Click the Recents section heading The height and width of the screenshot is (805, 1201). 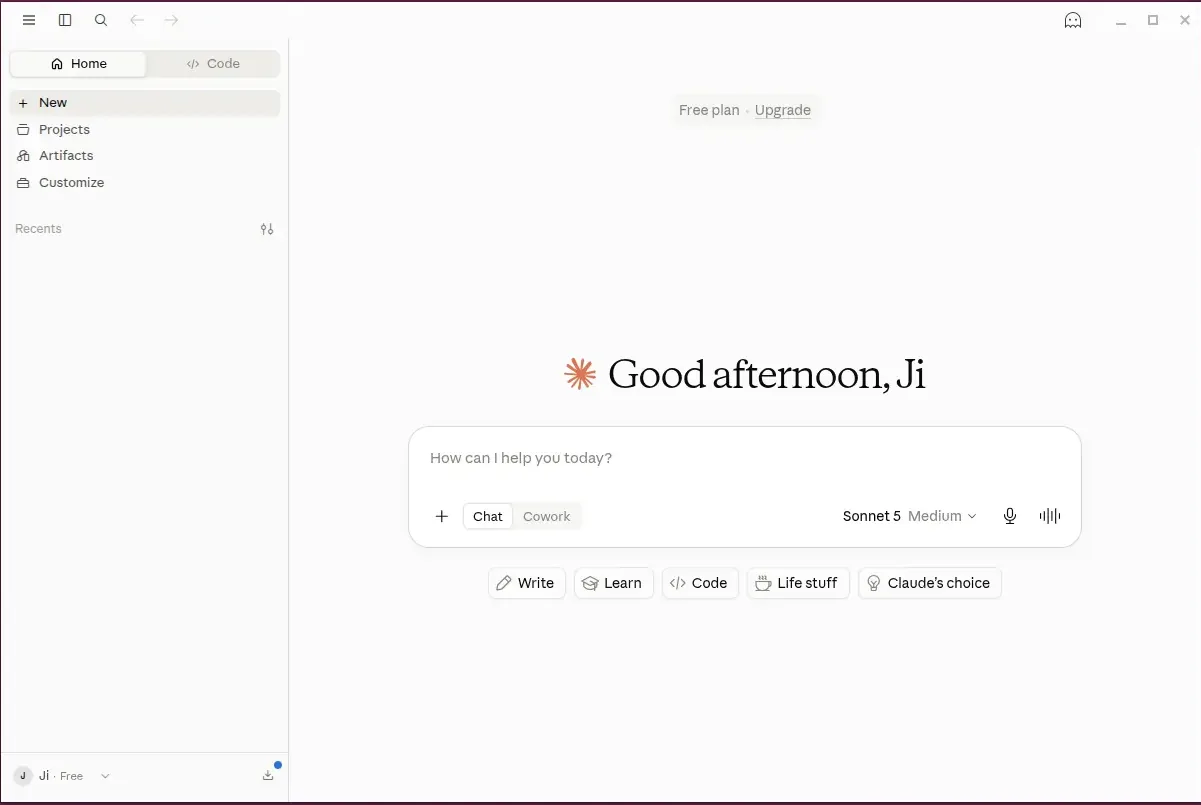(x=38, y=229)
